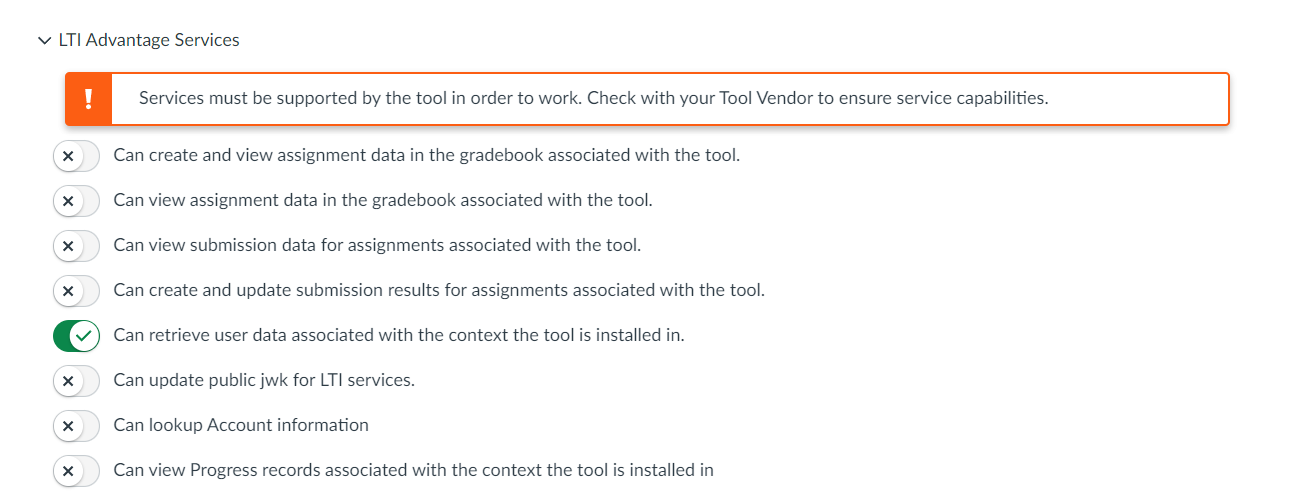Enable view assignment data in gradebook toggle
Screen dimensions: 1301x502
pos(77,201)
